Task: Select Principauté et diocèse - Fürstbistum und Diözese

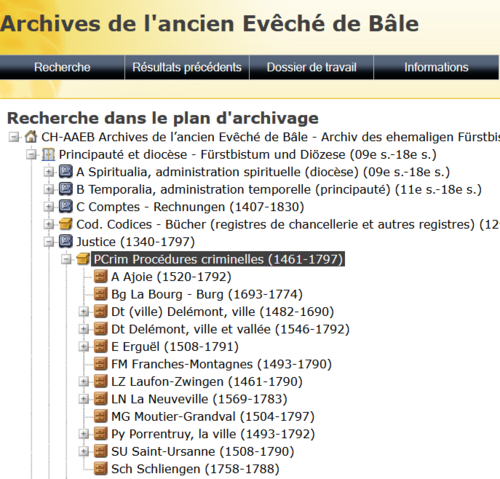Action: point(248,155)
